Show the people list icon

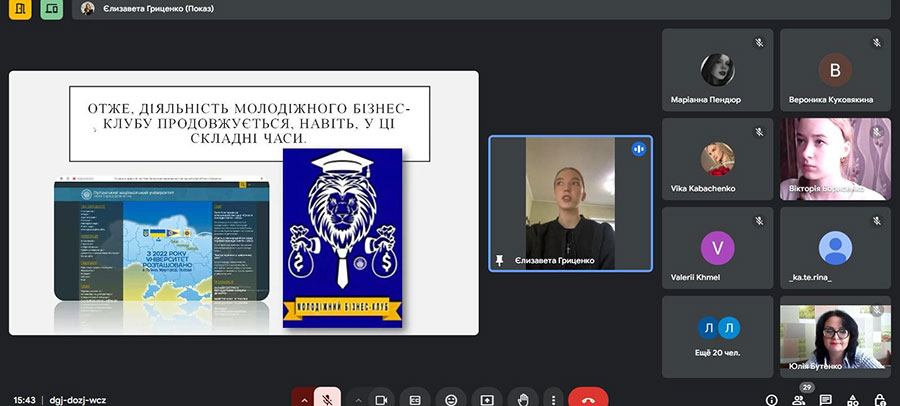[798, 400]
